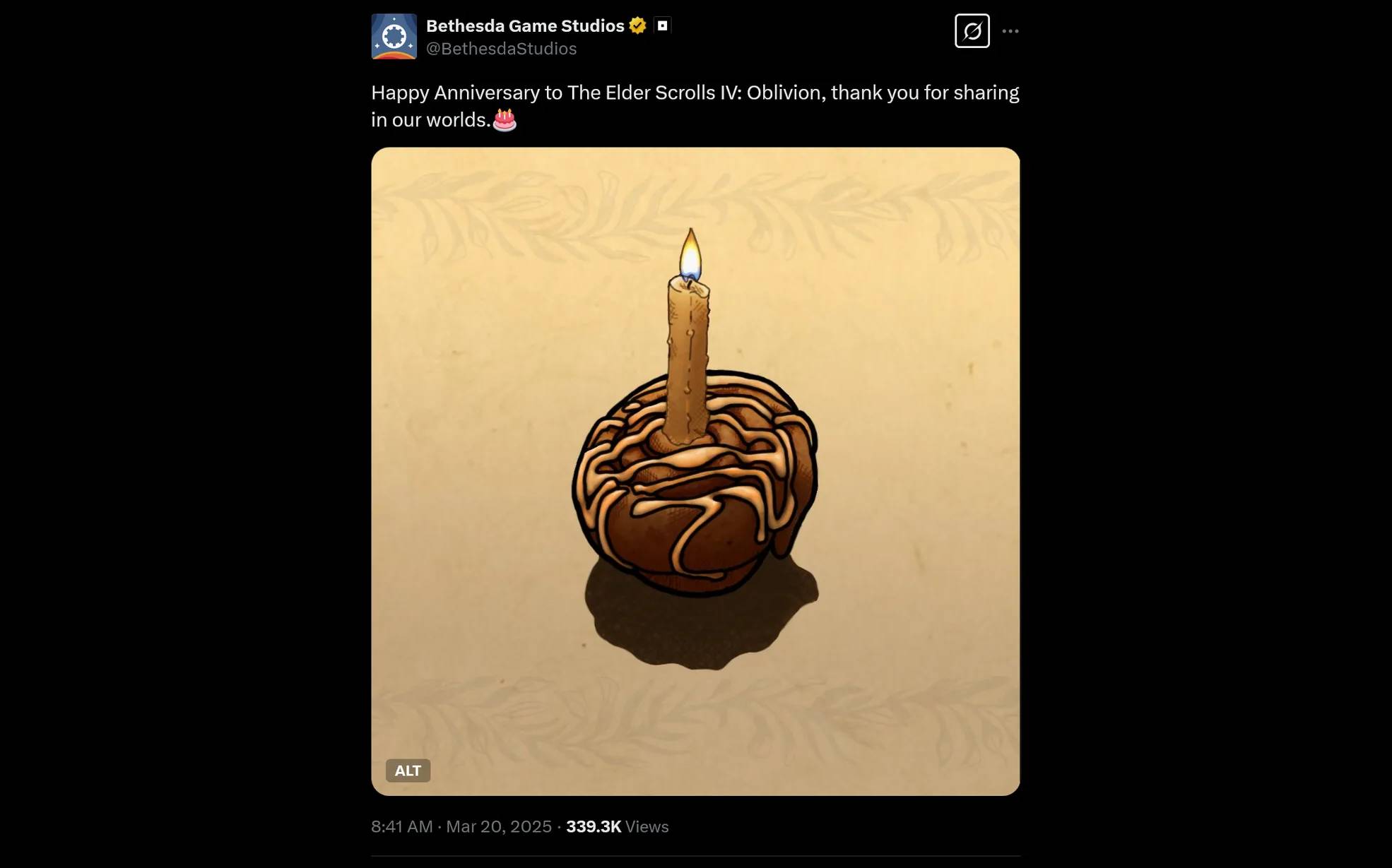Viewport: 1392px width, 868px height.
Task: Click the Mar 20, 2025 post date
Action: pos(498,826)
